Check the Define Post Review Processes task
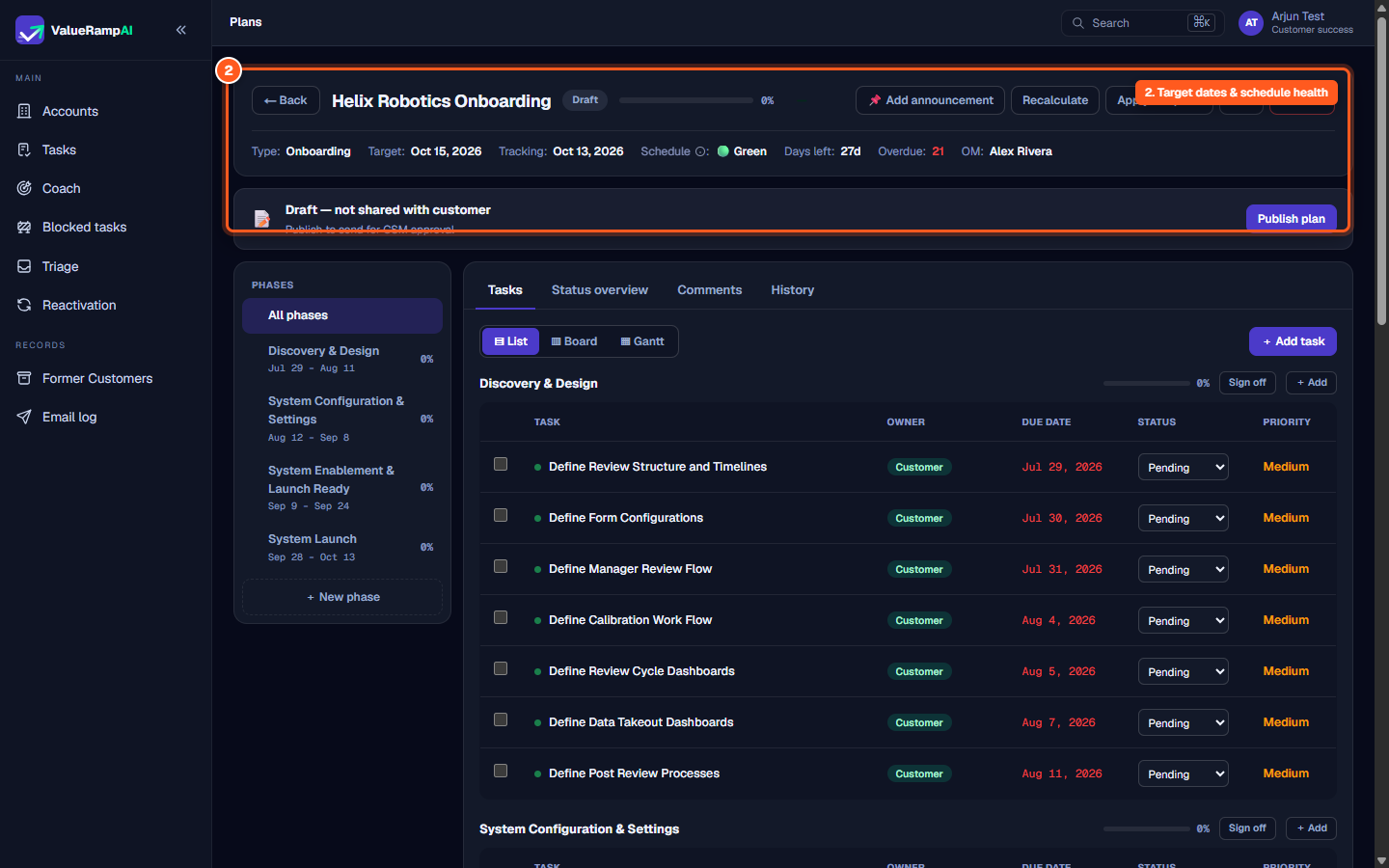 click(501, 771)
